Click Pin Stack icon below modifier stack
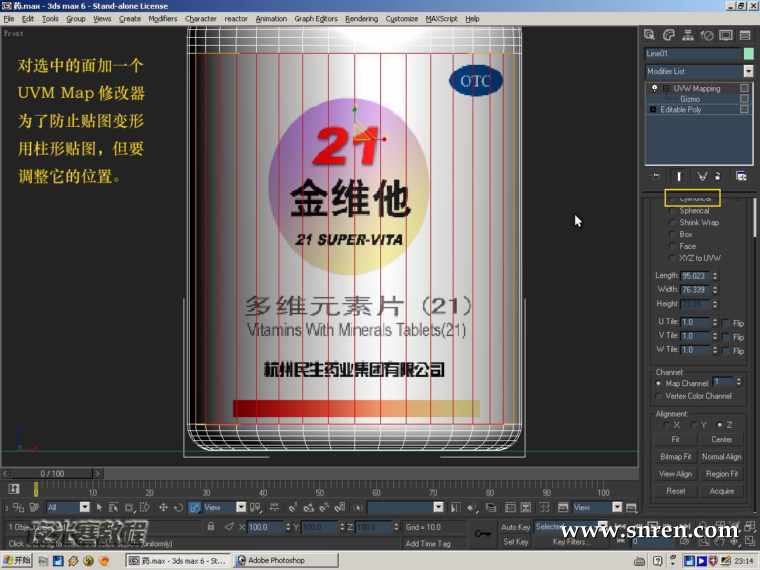Screen dimensions: 760x570 click(x=656, y=176)
